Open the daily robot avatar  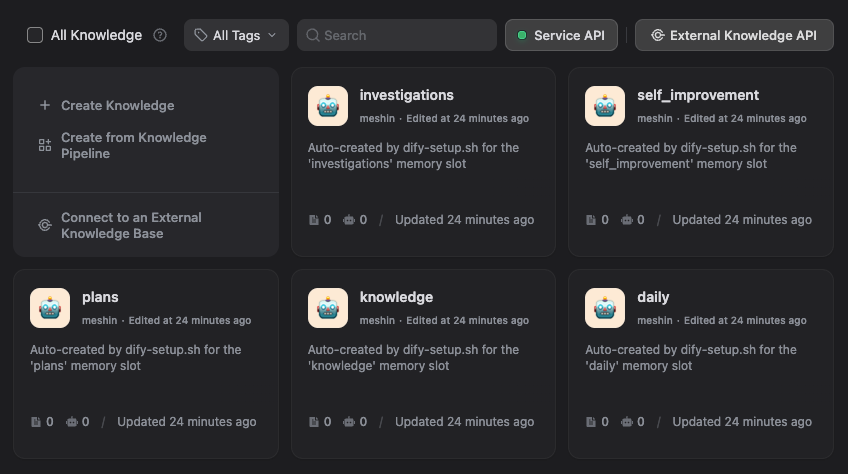(x=605, y=308)
